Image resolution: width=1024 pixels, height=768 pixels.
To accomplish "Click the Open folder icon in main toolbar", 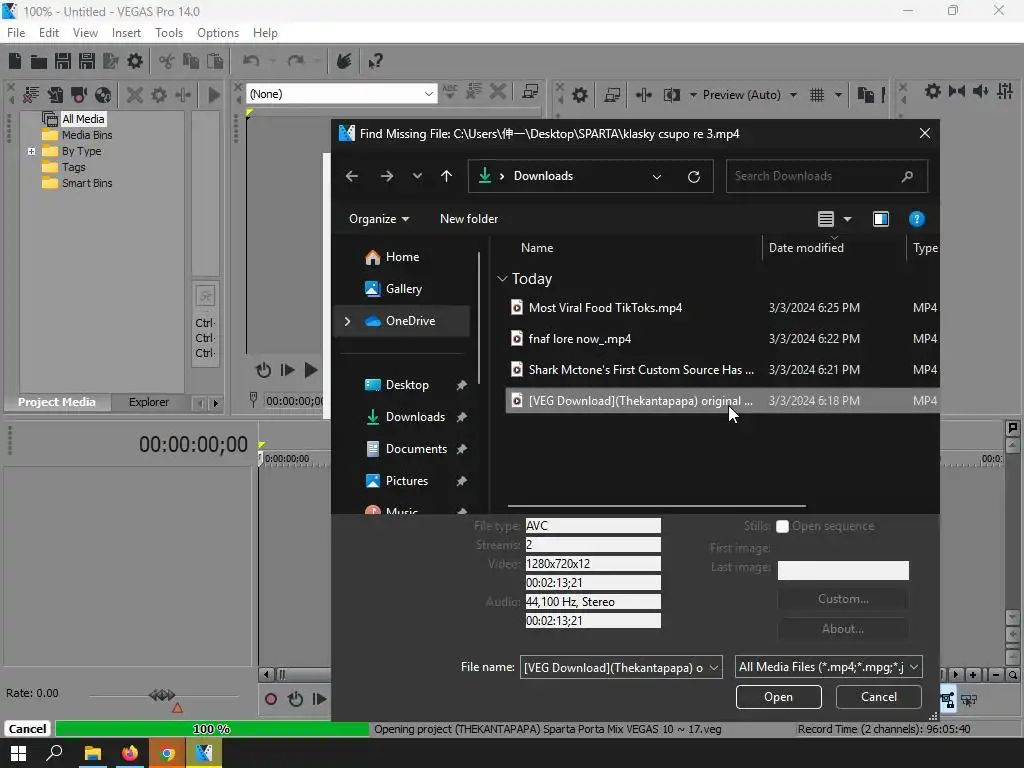I will point(39,61).
